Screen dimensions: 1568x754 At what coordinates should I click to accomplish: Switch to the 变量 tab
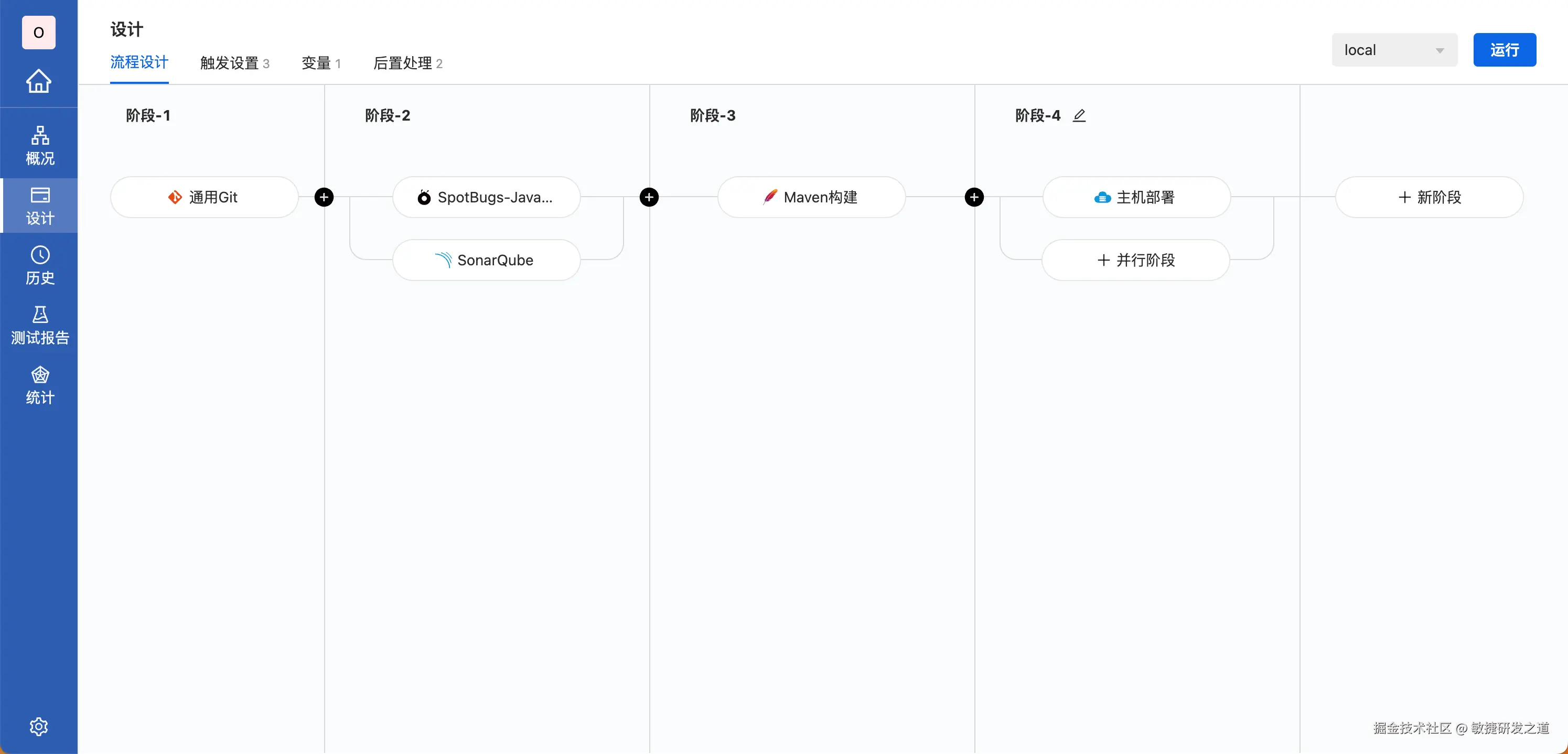tap(321, 63)
